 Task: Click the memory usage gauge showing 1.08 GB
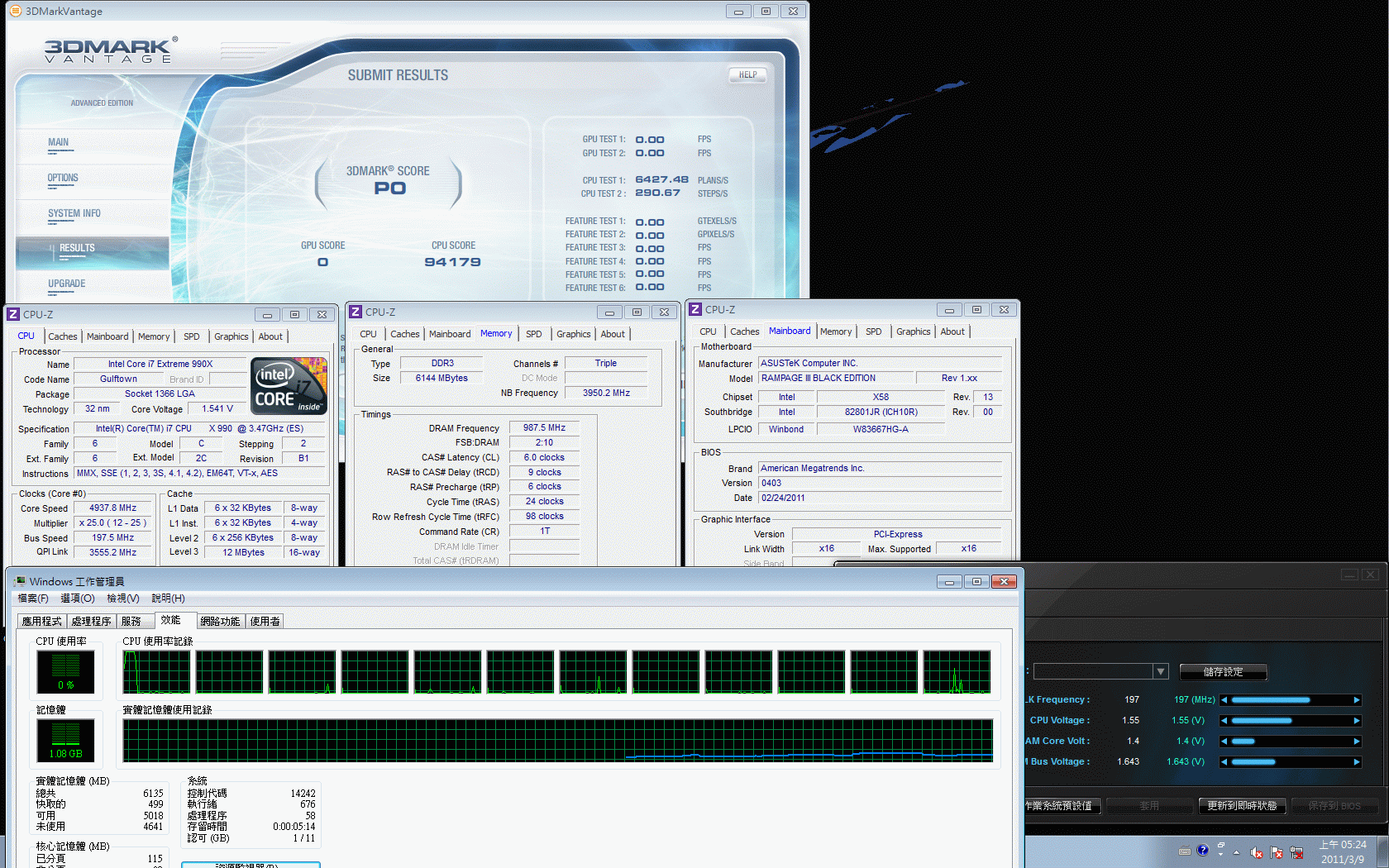[x=66, y=740]
